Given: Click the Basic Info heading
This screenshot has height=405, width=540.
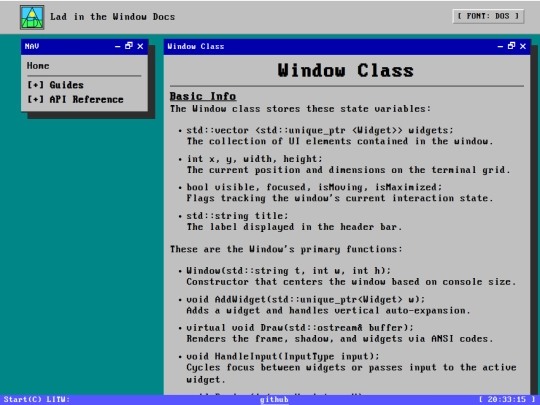Looking at the screenshot, I should [203, 96].
